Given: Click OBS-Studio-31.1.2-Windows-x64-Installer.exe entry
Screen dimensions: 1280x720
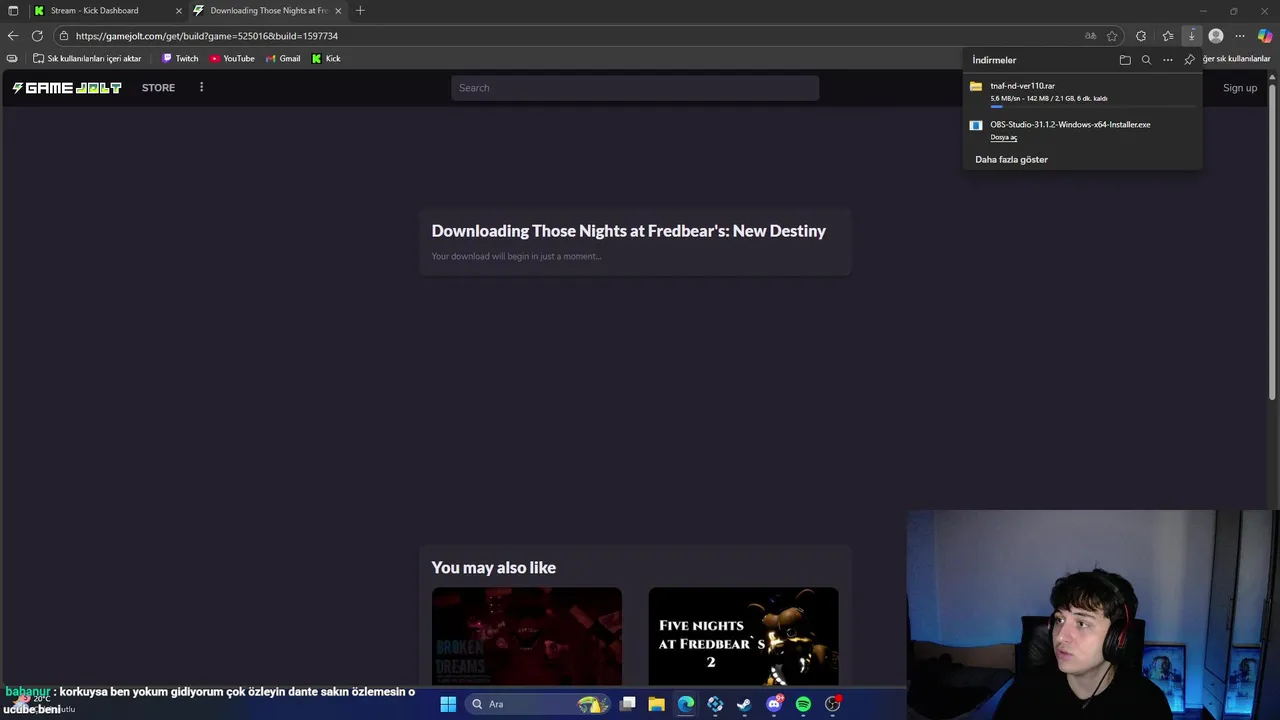Looking at the screenshot, I should (x=1082, y=130).
